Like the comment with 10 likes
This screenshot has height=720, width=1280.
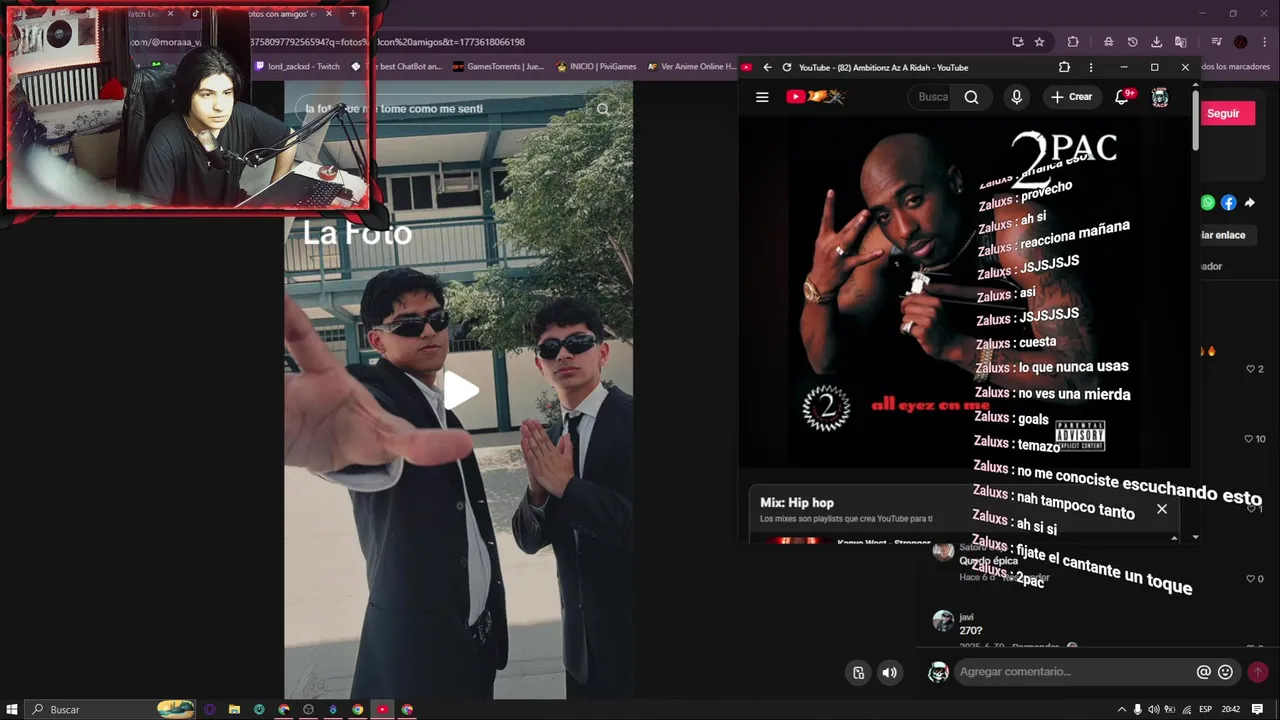click(x=1254, y=439)
